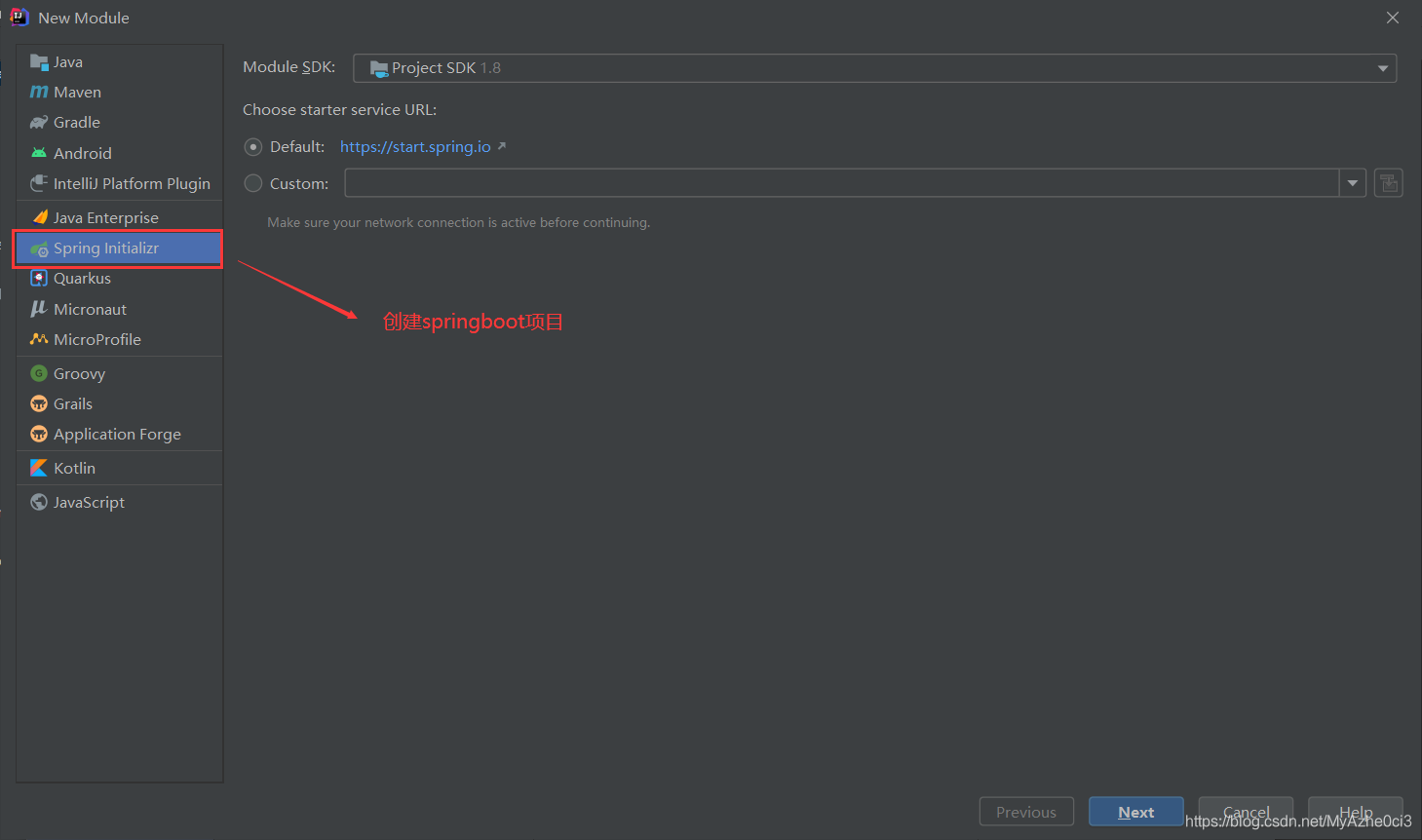Select the Grails entry
Screen dimensions: 1422x840
tap(119, 403)
